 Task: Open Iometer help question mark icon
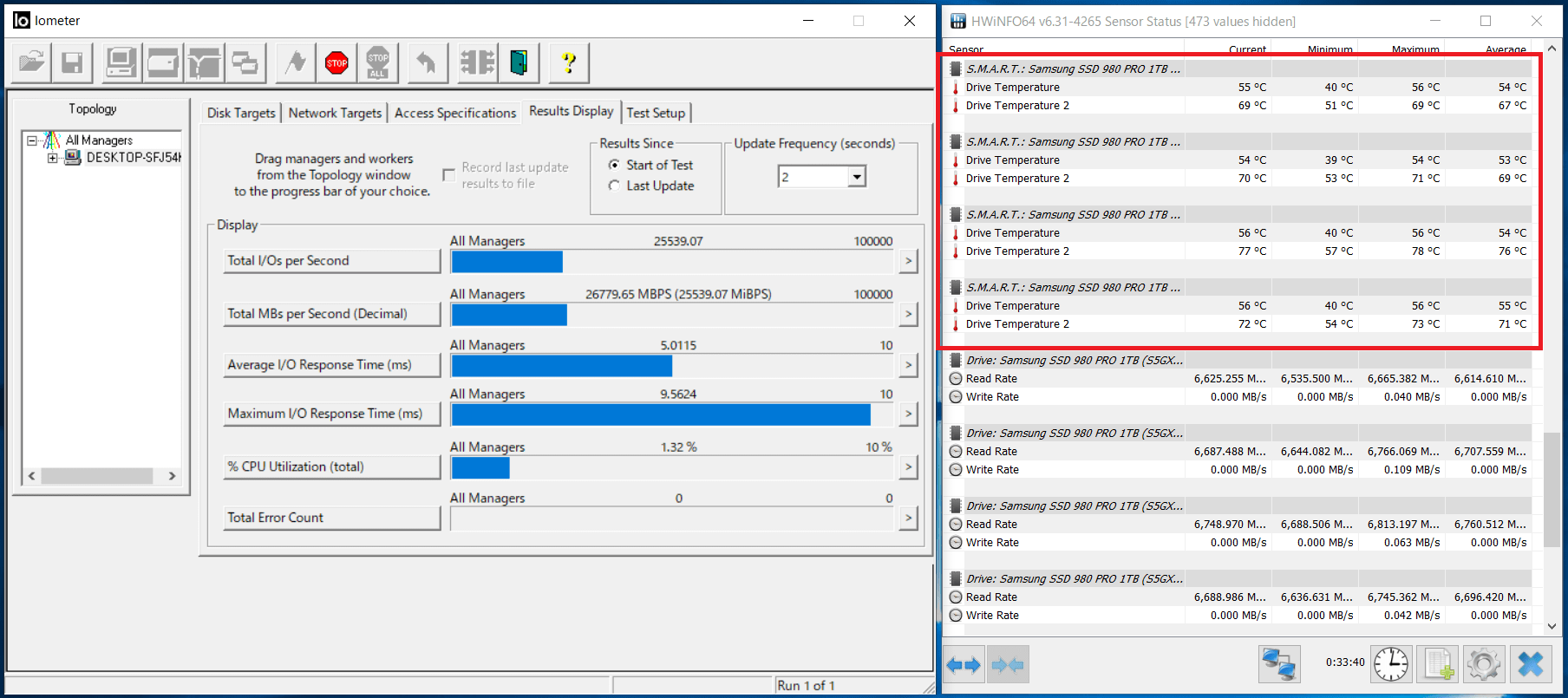(x=569, y=62)
